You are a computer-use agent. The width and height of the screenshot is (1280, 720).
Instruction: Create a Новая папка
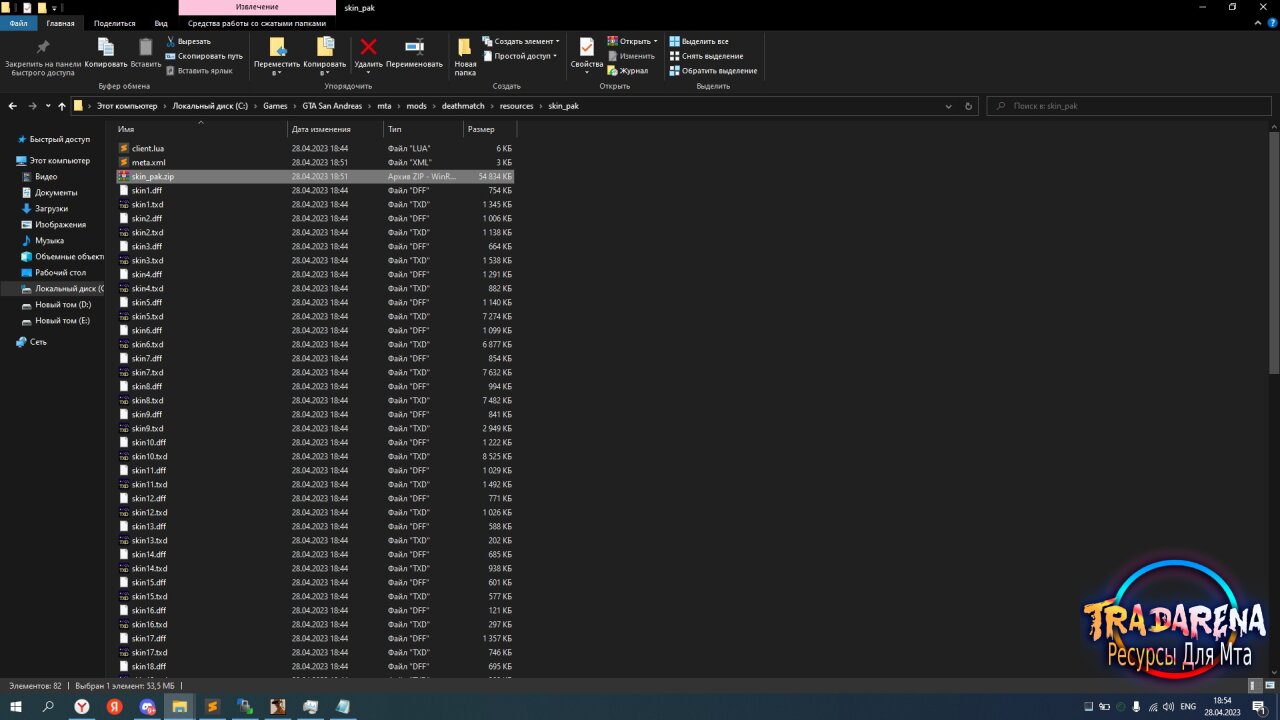tap(465, 57)
